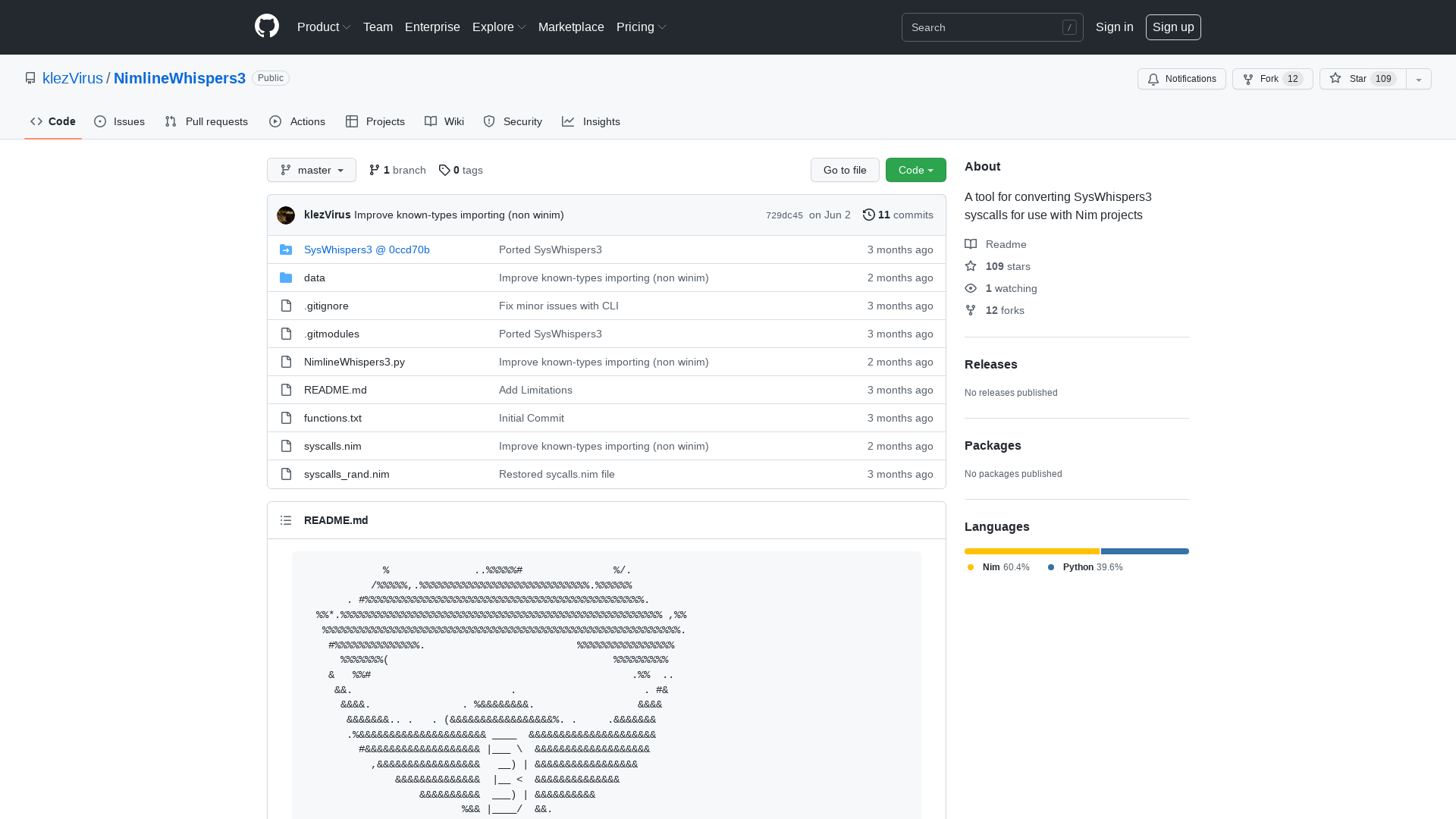Open the Team link in header
Screen dimensions: 1456x819
(378, 27)
